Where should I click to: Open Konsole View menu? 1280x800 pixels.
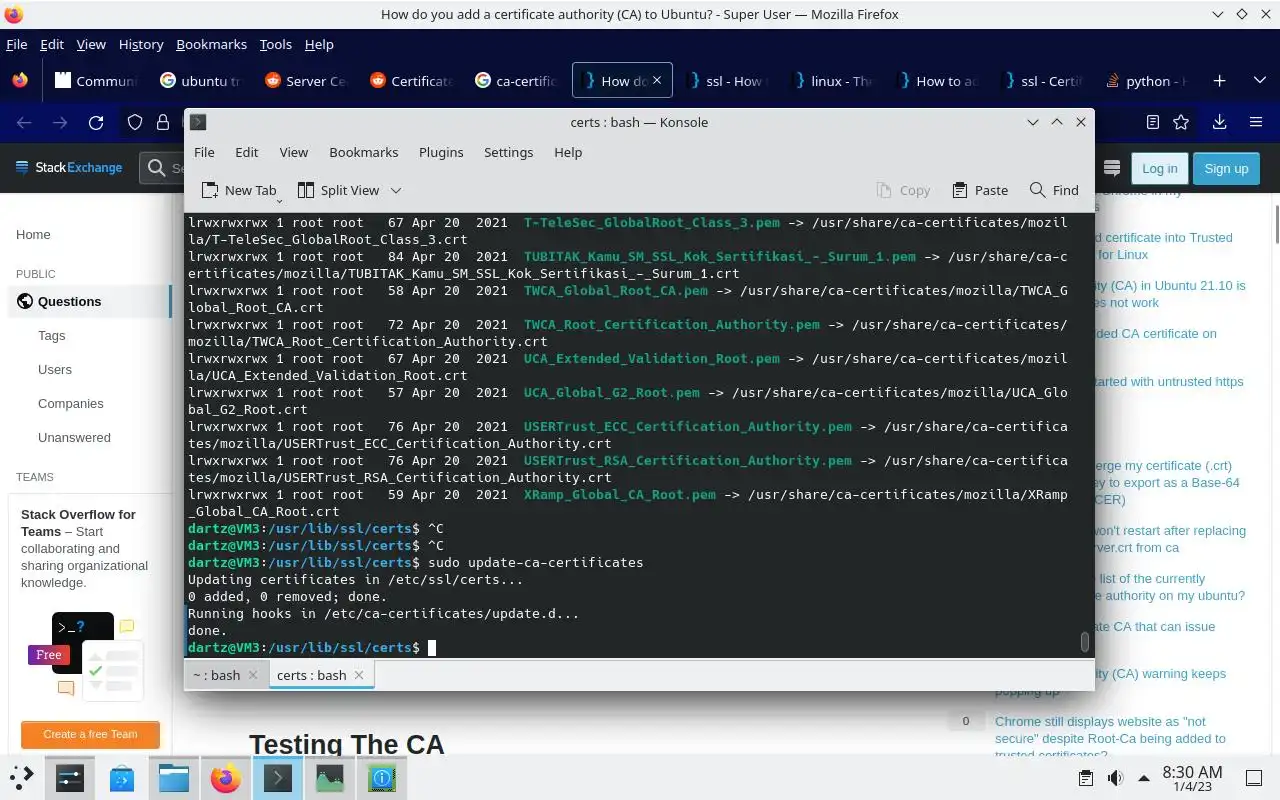click(293, 152)
